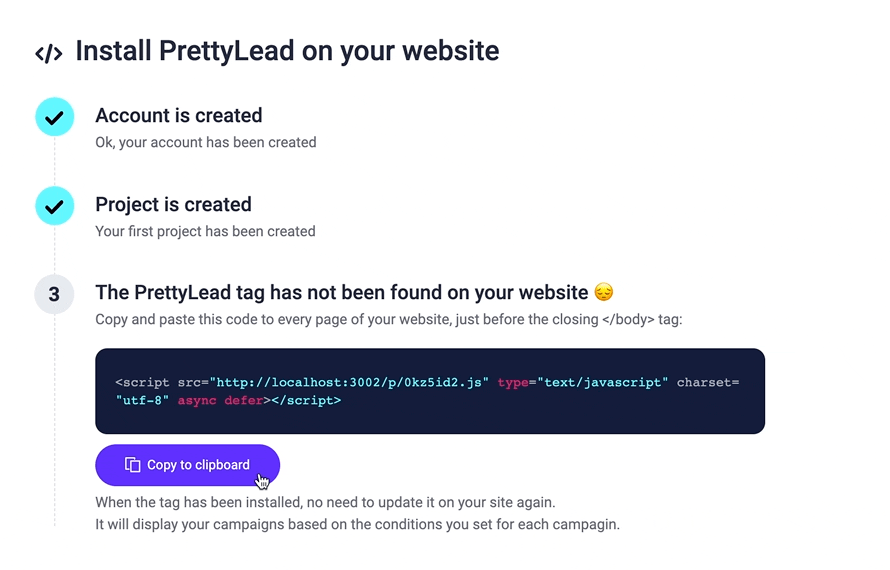
Task: Click the clipboard icon inside Copy button
Action: pyautogui.click(x=132, y=465)
